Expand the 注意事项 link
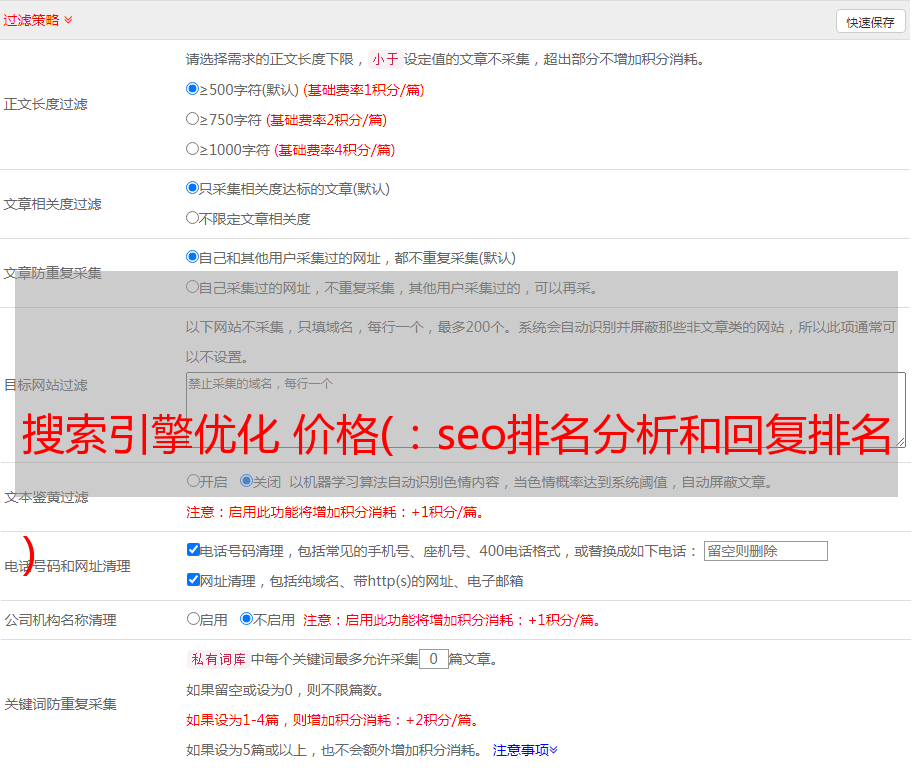912x768 pixels. [x=524, y=750]
